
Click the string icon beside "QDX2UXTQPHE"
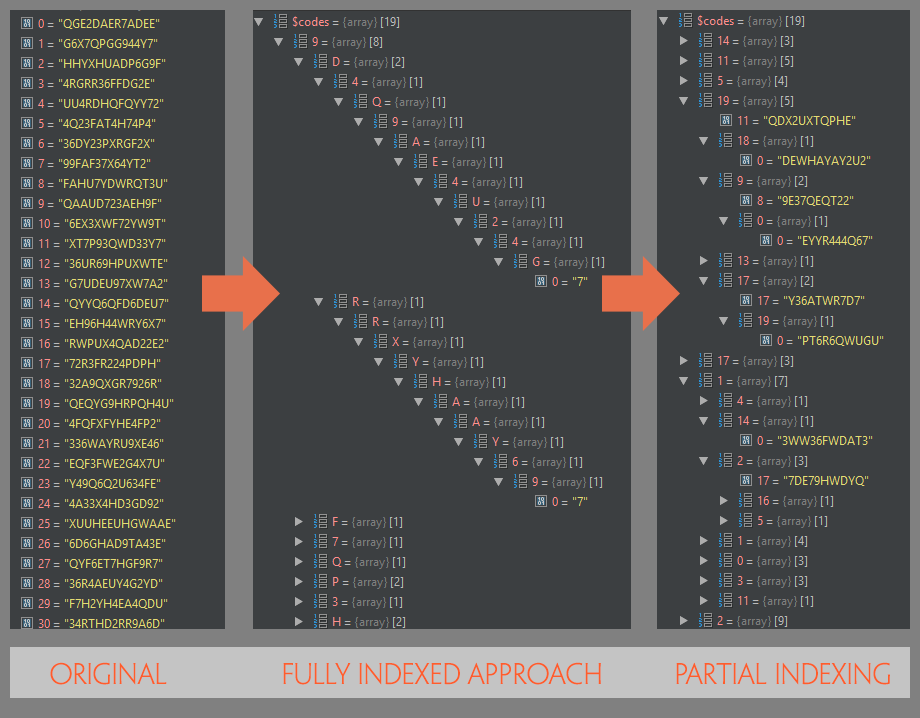pyautogui.click(x=726, y=121)
